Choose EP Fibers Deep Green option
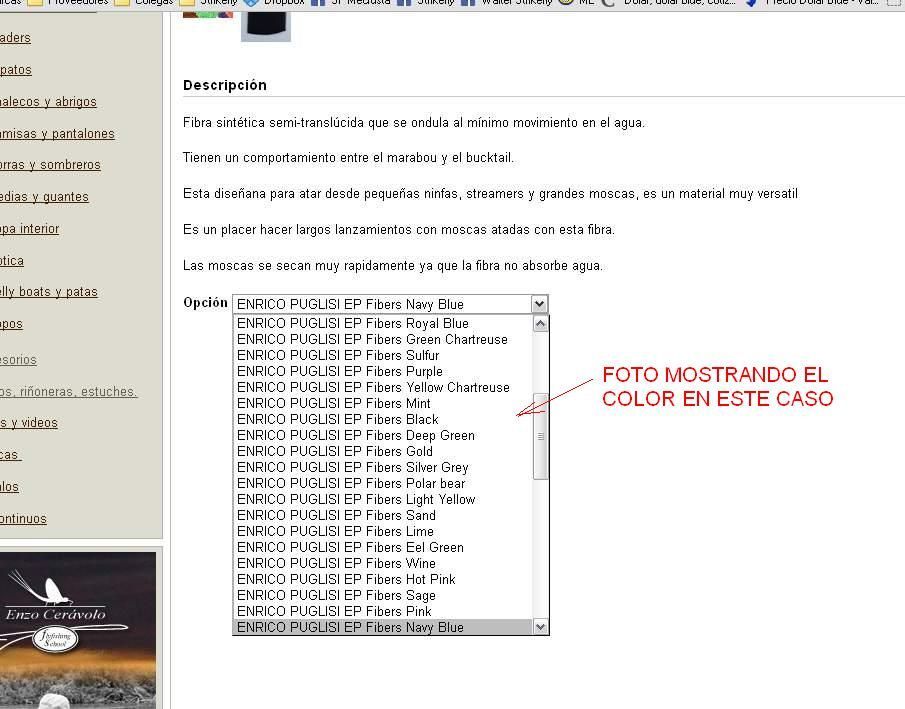The height and width of the screenshot is (709, 905). click(383, 435)
